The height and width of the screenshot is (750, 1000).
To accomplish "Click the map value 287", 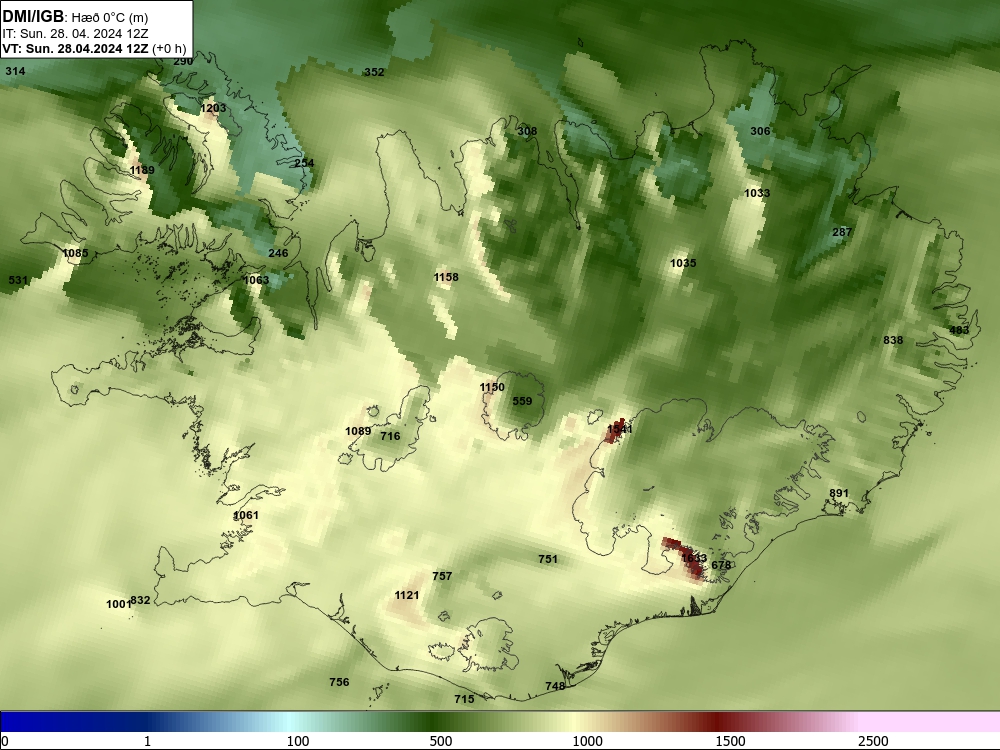I will [x=842, y=232].
